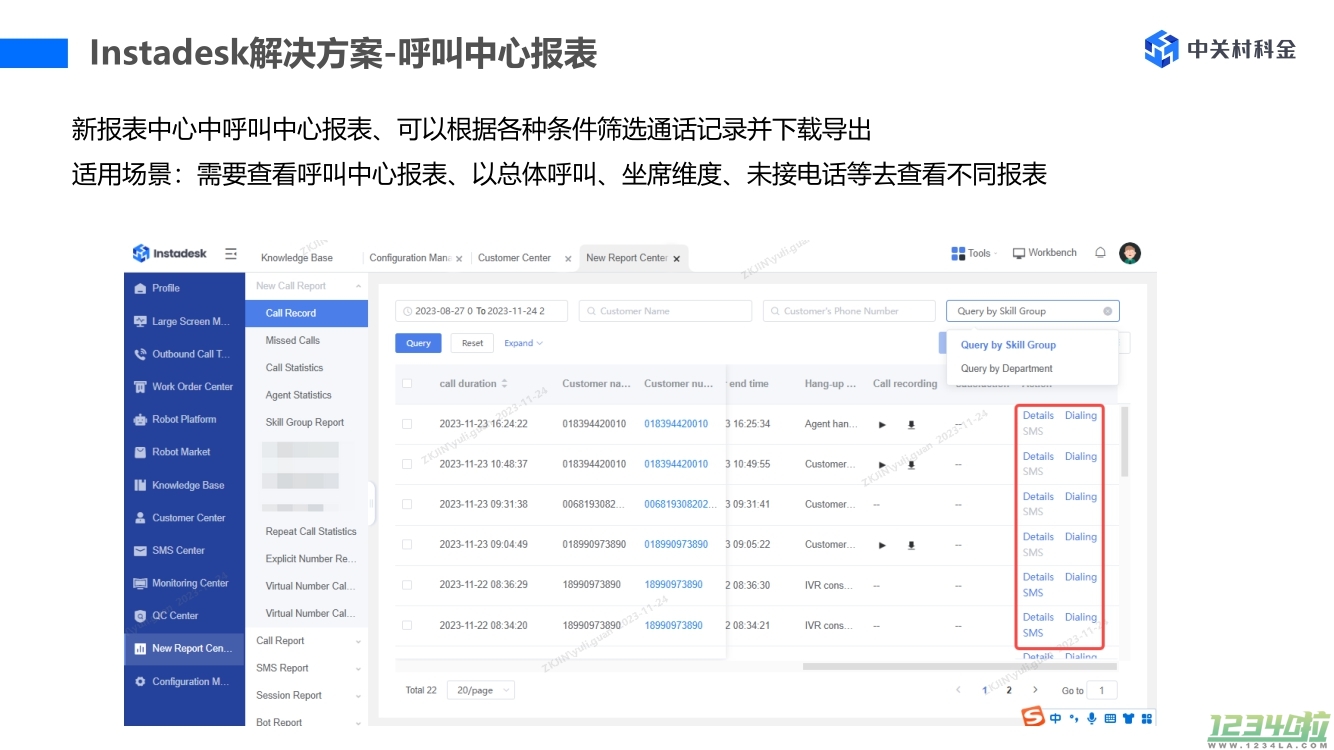1334x750 pixels.
Task: Open the 20/page page size dropdown
Action: pyautogui.click(x=481, y=690)
